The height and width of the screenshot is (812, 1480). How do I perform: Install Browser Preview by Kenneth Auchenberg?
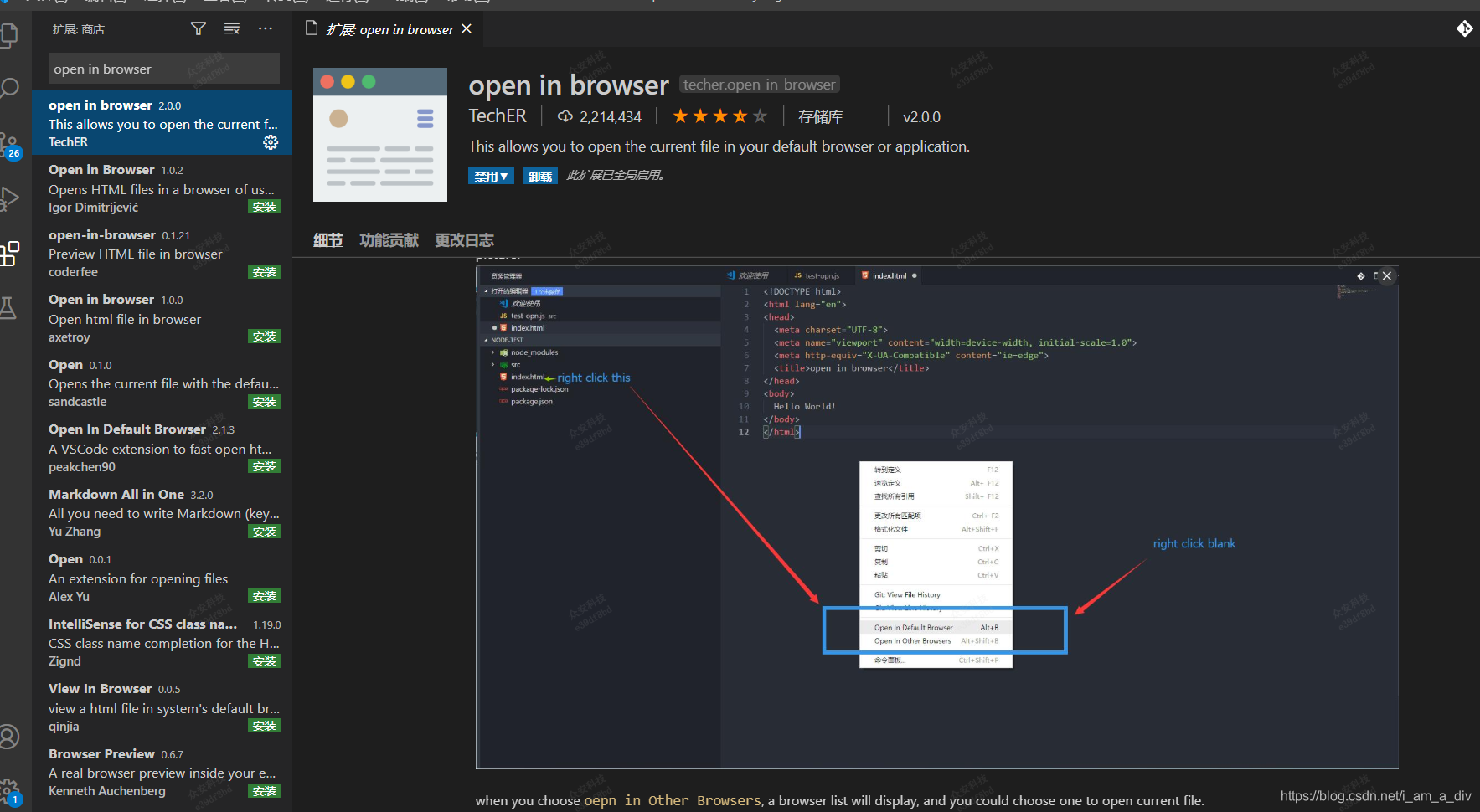click(265, 791)
